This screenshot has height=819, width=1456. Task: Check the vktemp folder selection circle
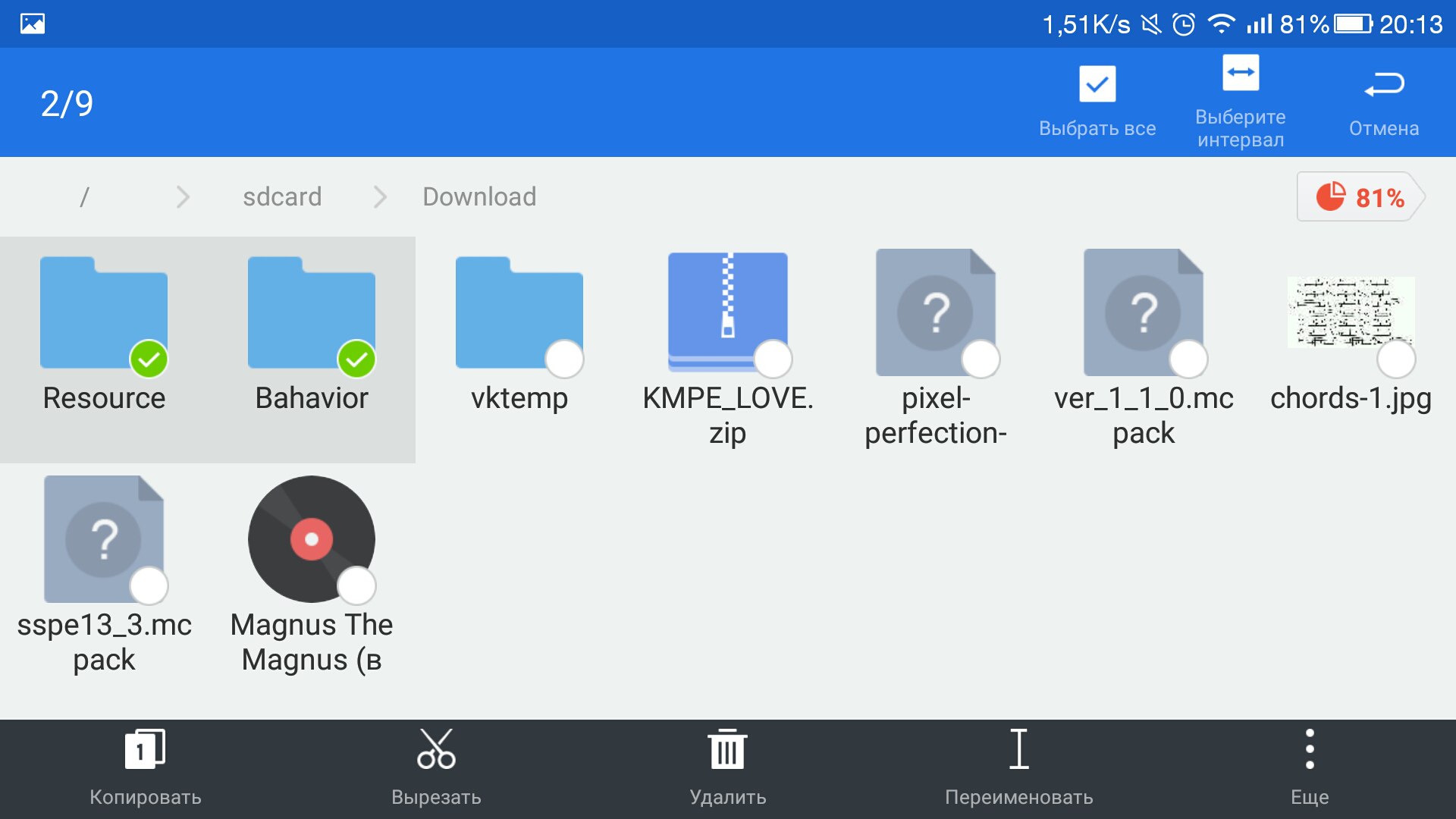564,359
